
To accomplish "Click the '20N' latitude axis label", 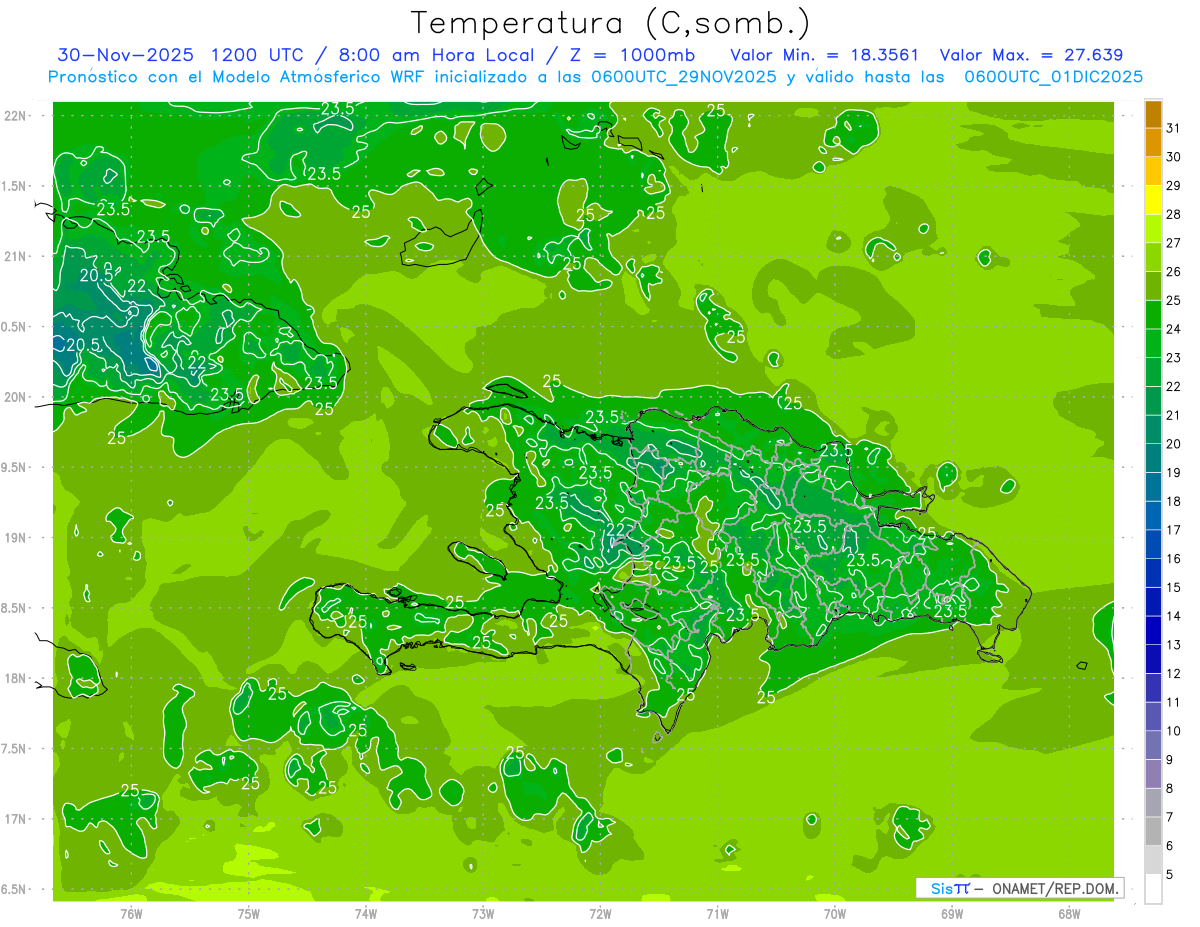I will point(15,397).
